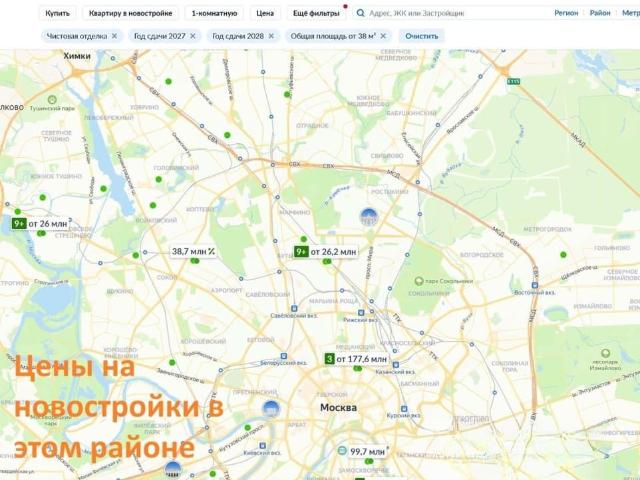Screen dimensions: 640x480
Task: Click the green 9+ badge of 26,2 млн cluster
Action: (x=301, y=251)
